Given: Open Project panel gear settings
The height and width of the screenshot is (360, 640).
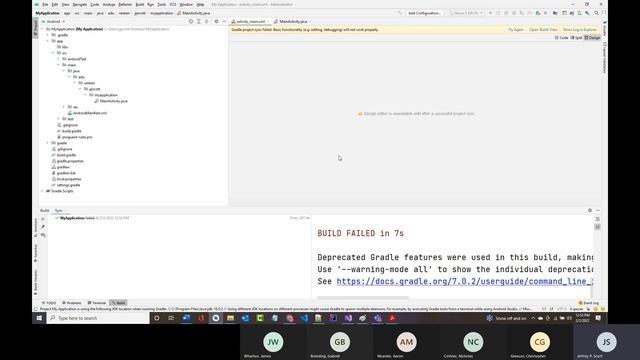Looking at the screenshot, I should (216, 21).
